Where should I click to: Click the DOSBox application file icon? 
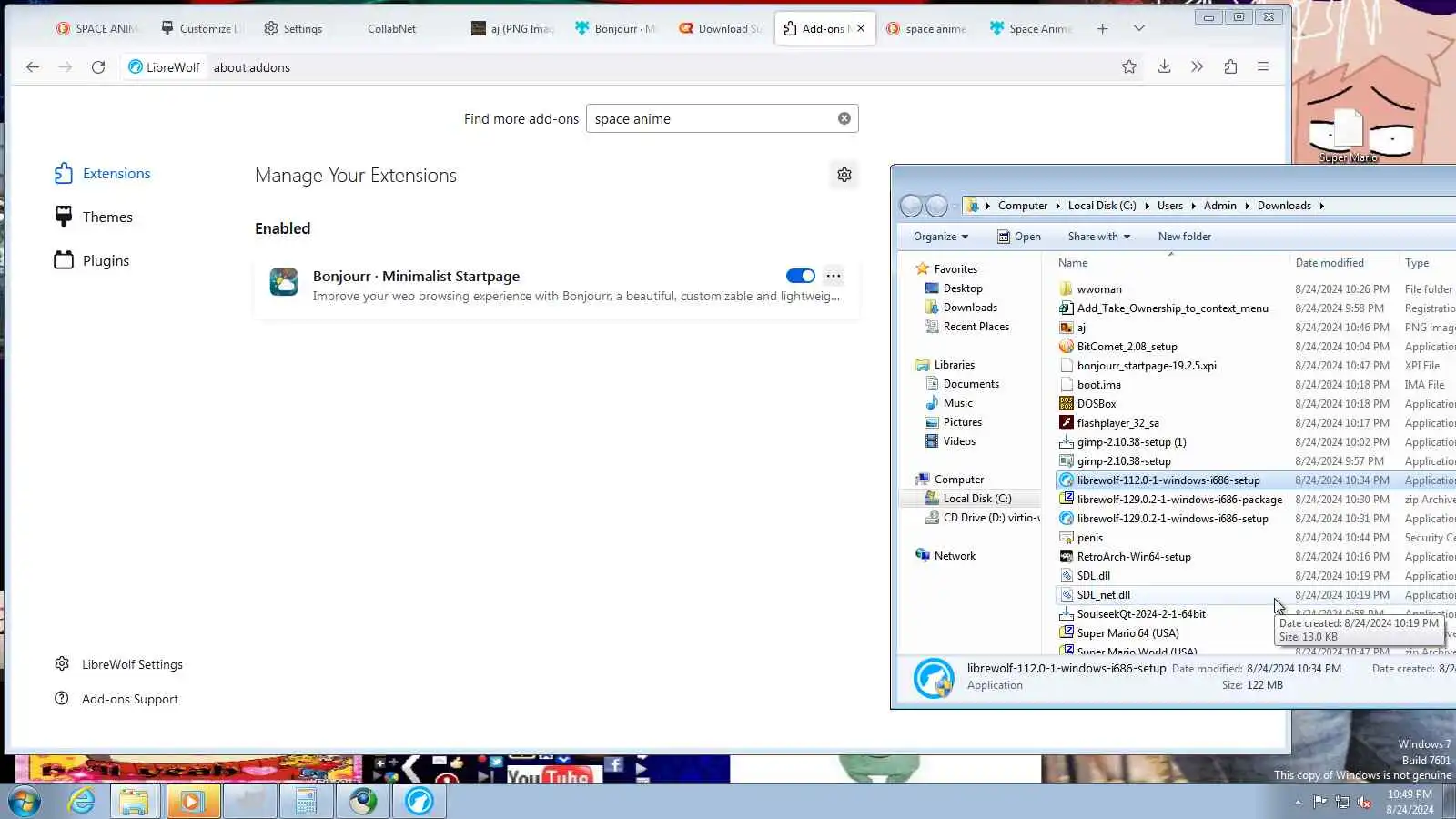pyautogui.click(x=1067, y=404)
